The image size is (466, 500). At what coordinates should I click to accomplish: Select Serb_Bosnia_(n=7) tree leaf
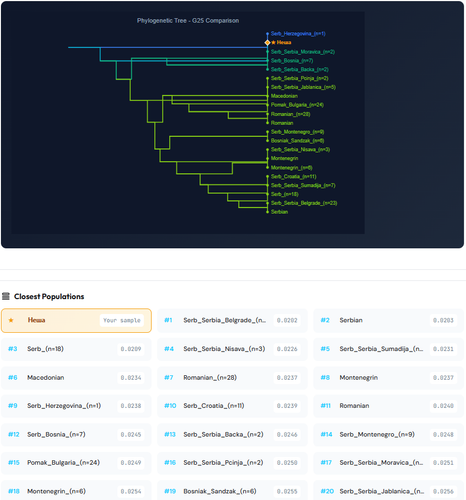(292, 61)
